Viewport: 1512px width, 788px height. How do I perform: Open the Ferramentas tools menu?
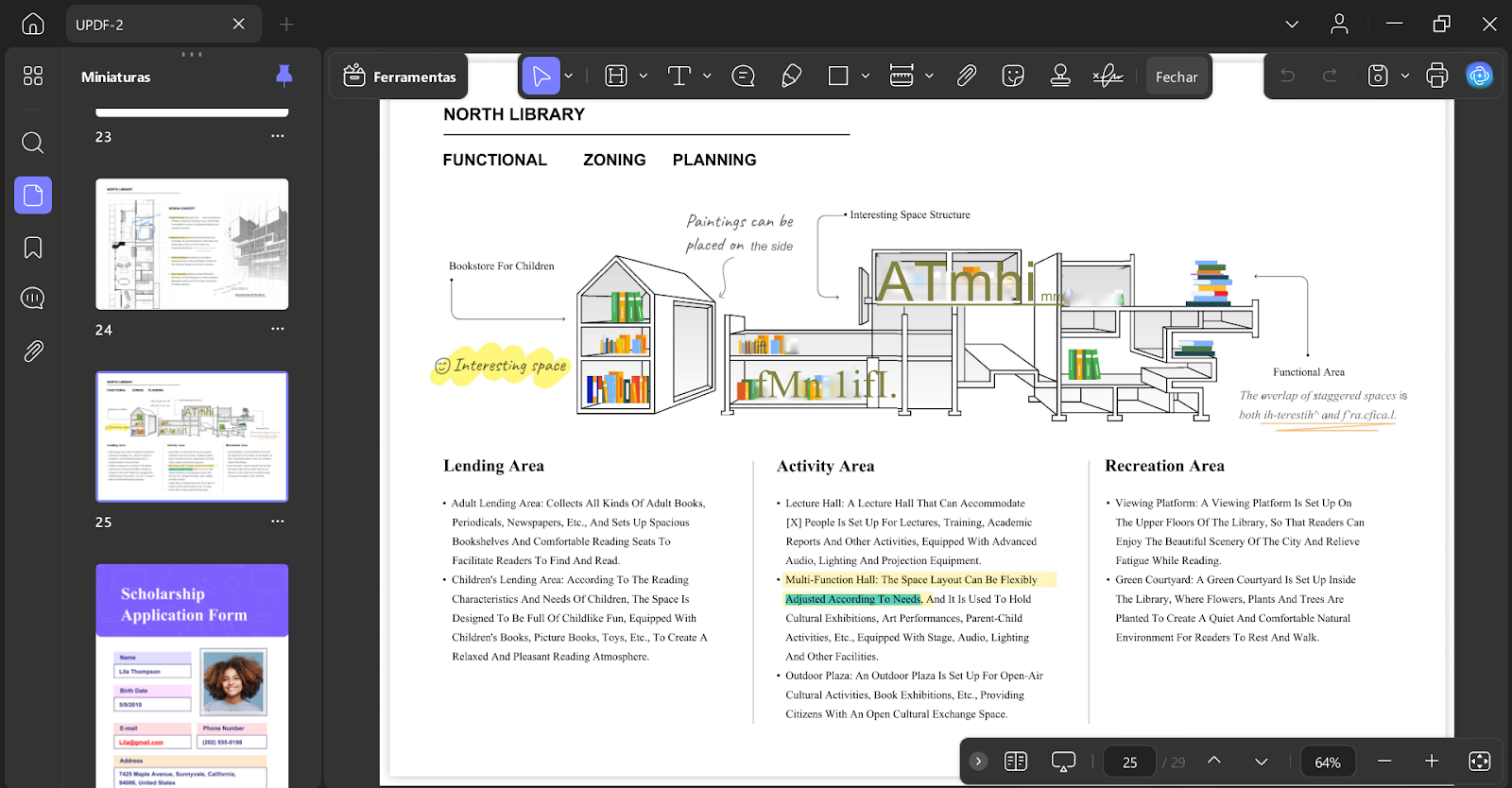[400, 77]
